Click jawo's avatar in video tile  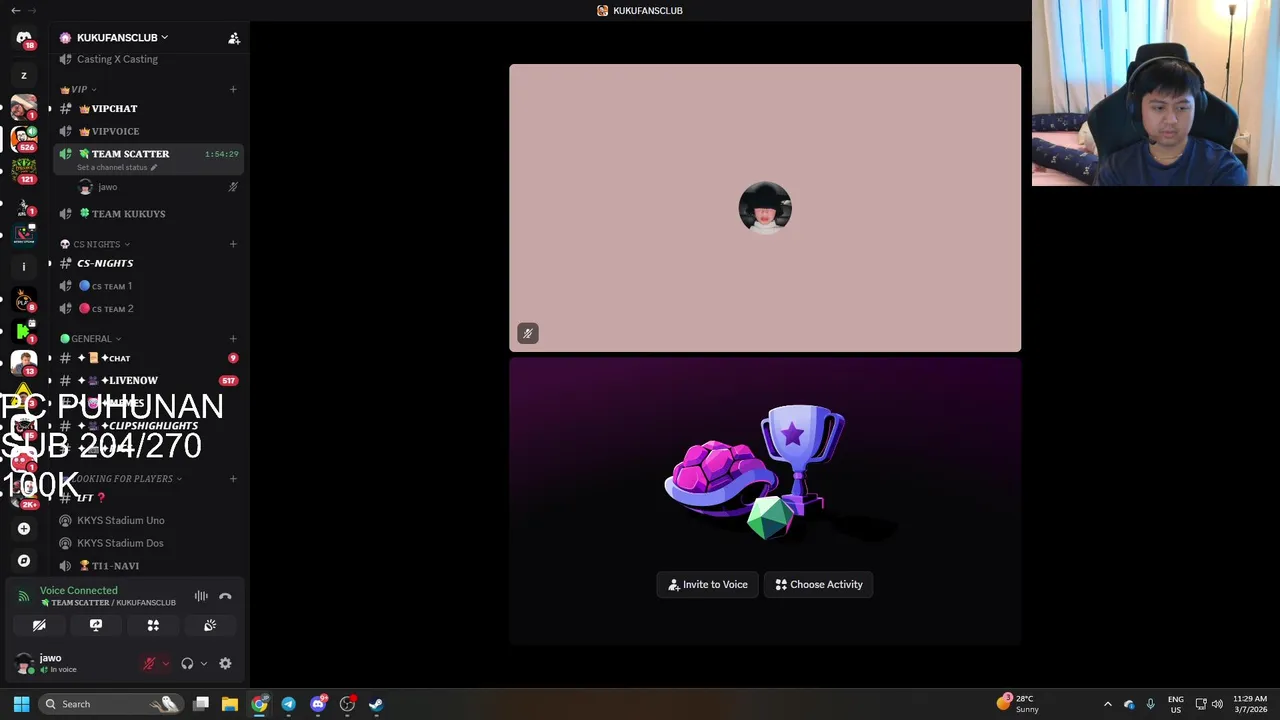765,208
